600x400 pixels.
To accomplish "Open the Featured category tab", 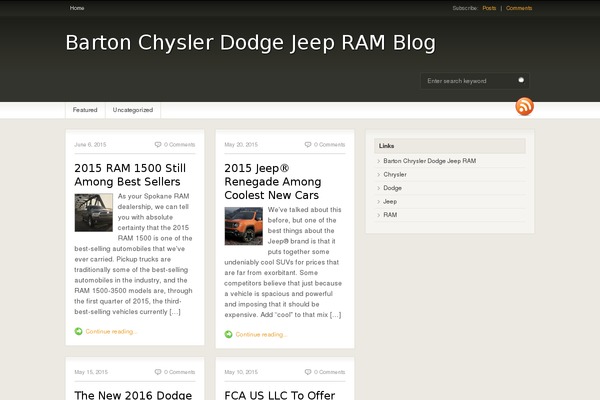I will (x=85, y=110).
